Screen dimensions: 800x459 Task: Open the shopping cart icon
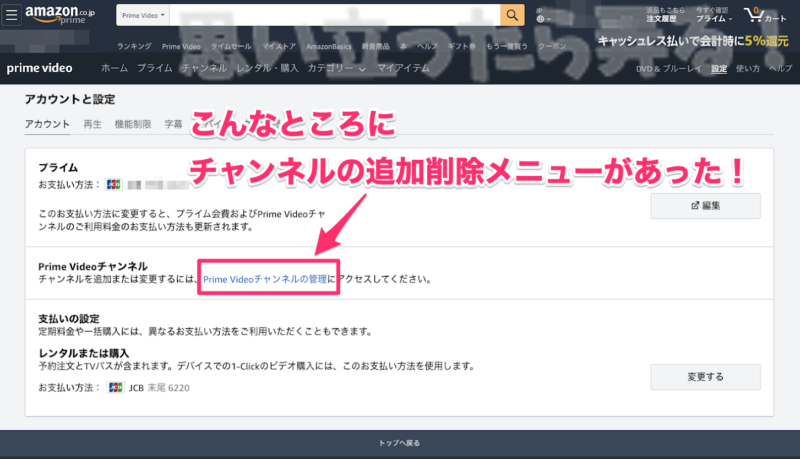coord(765,15)
